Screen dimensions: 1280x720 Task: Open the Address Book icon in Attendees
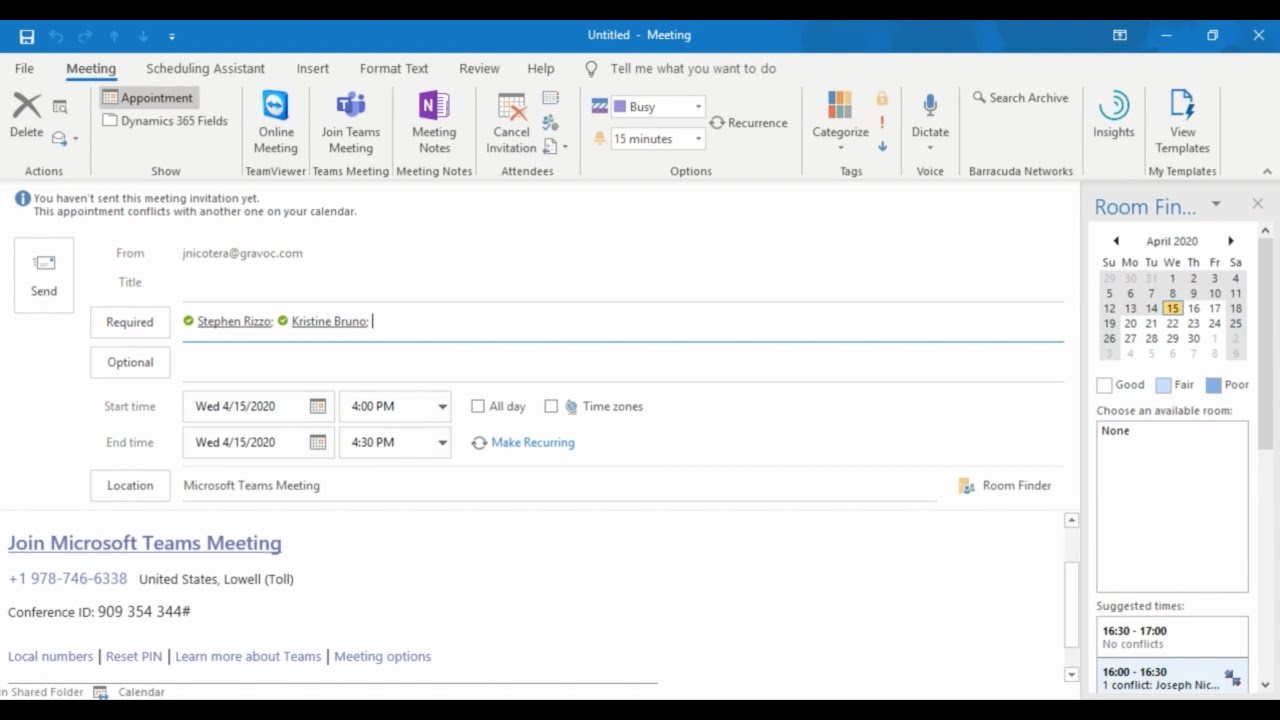pyautogui.click(x=551, y=98)
